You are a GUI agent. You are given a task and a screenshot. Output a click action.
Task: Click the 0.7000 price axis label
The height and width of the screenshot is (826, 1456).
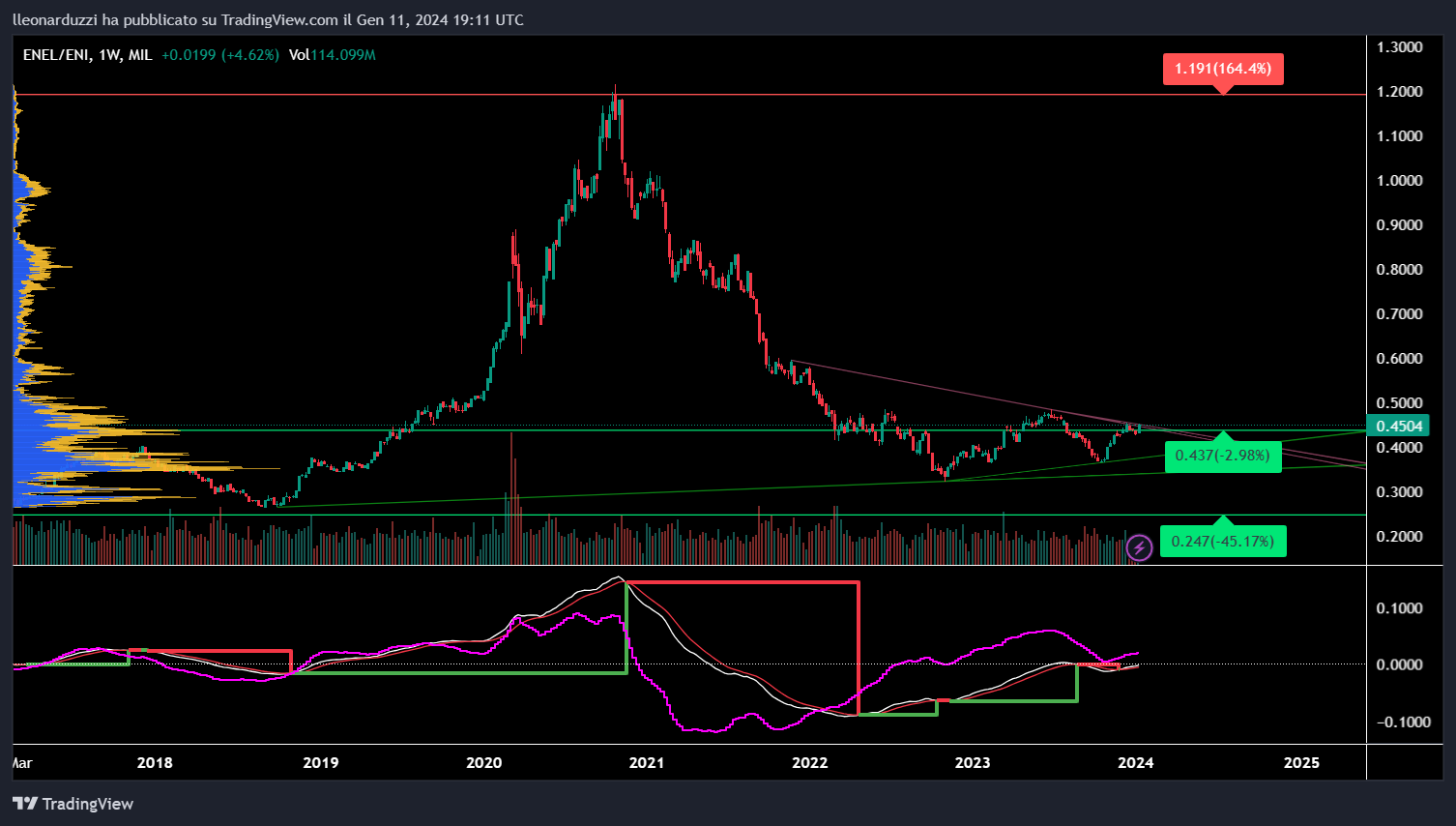click(1399, 314)
